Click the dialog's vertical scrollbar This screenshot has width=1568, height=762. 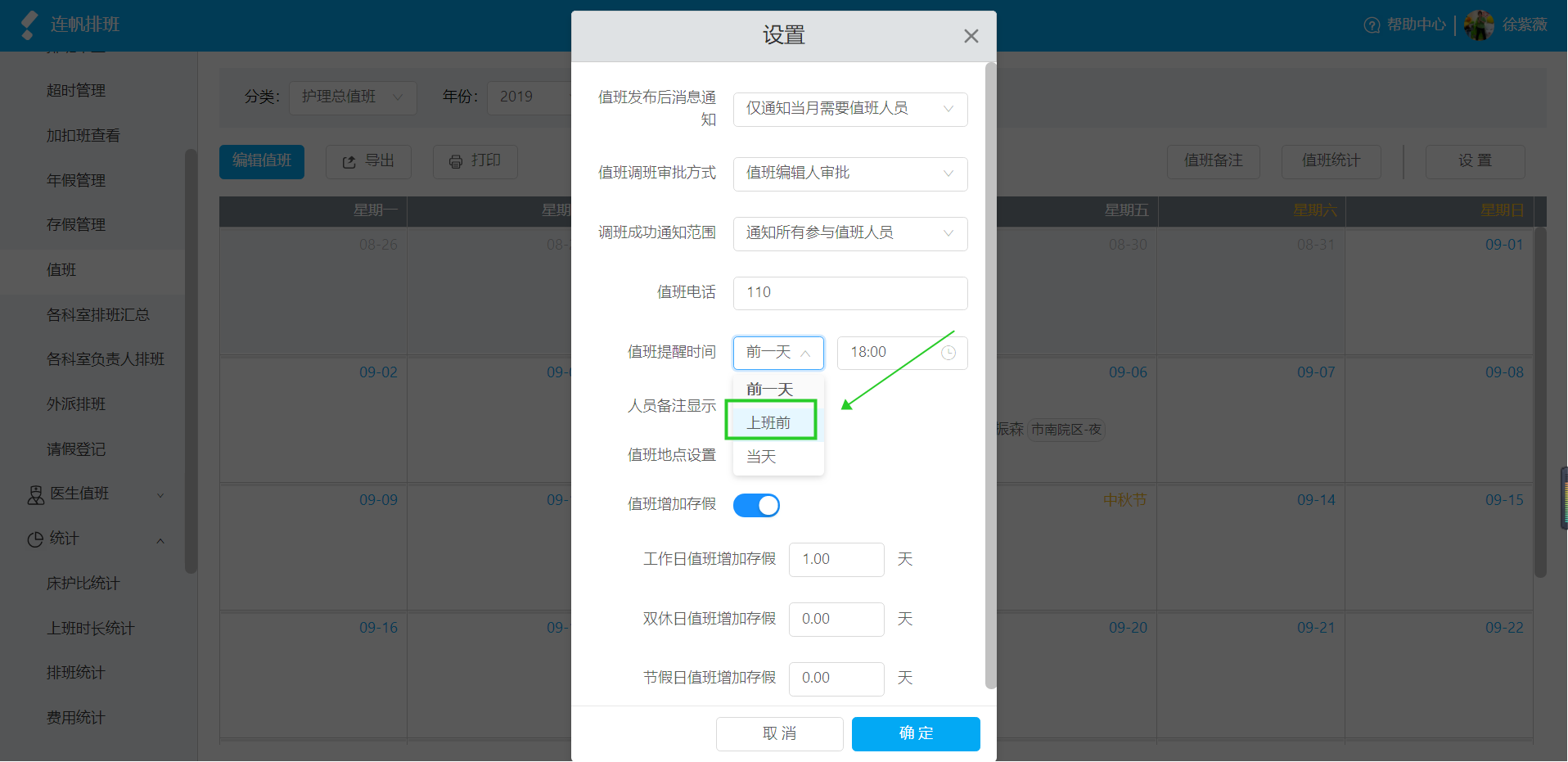[991, 376]
